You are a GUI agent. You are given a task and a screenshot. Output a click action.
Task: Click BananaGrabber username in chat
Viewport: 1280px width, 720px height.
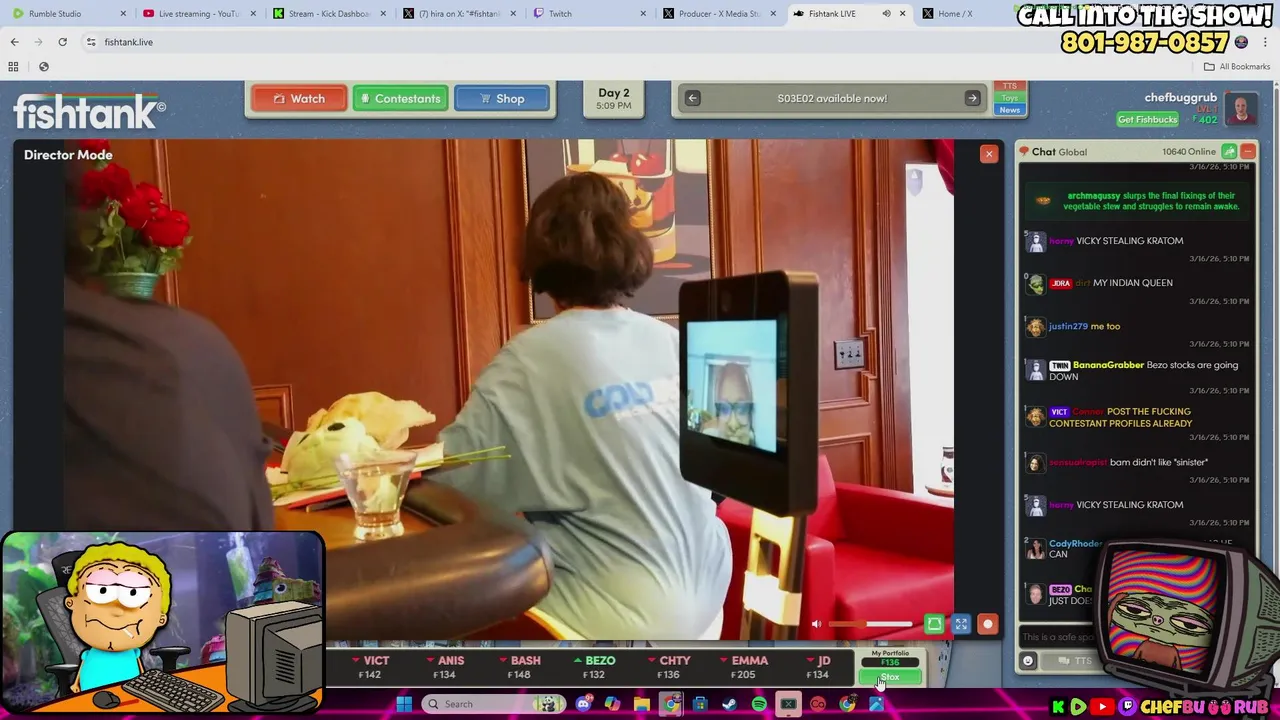(x=1108, y=365)
